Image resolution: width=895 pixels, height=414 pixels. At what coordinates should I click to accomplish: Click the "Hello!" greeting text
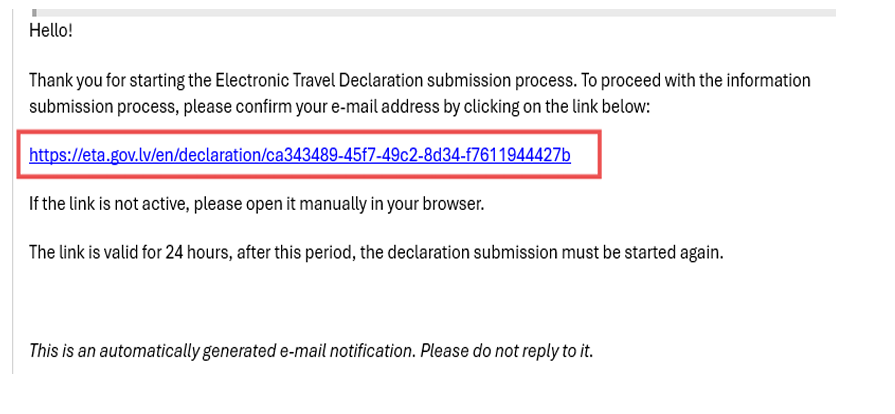click(51, 31)
